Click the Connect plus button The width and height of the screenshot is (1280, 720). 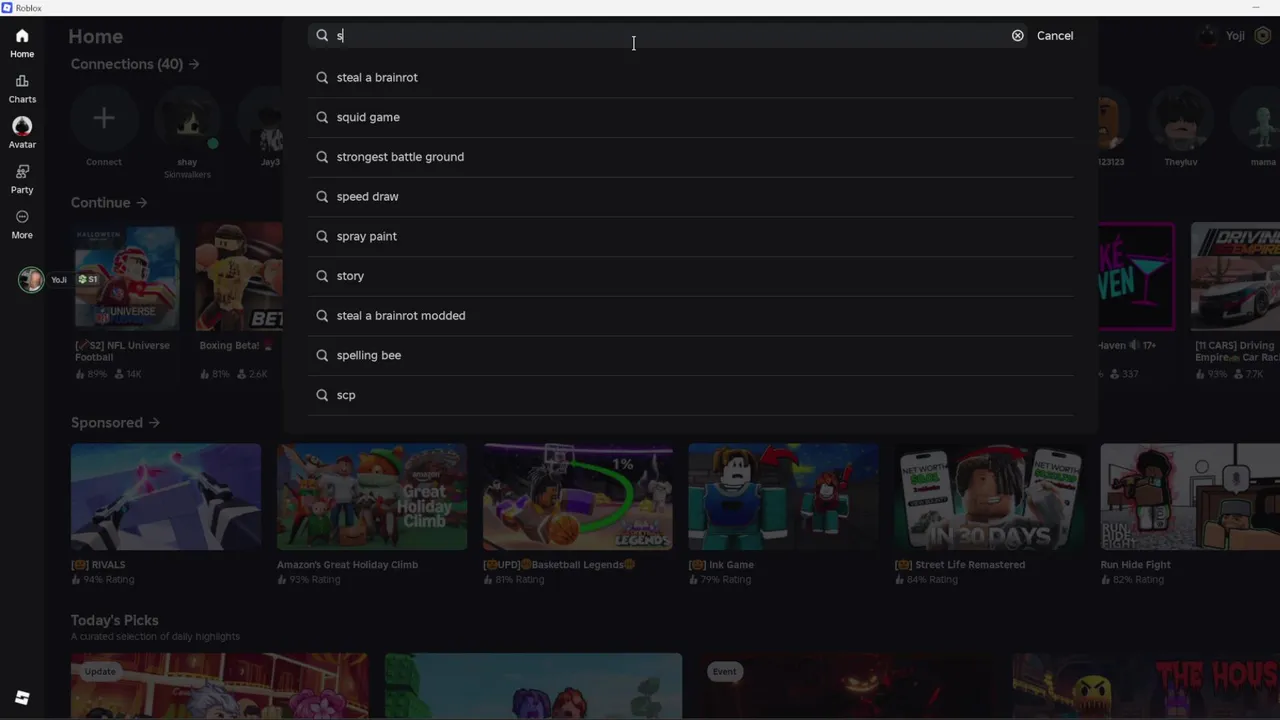click(104, 119)
